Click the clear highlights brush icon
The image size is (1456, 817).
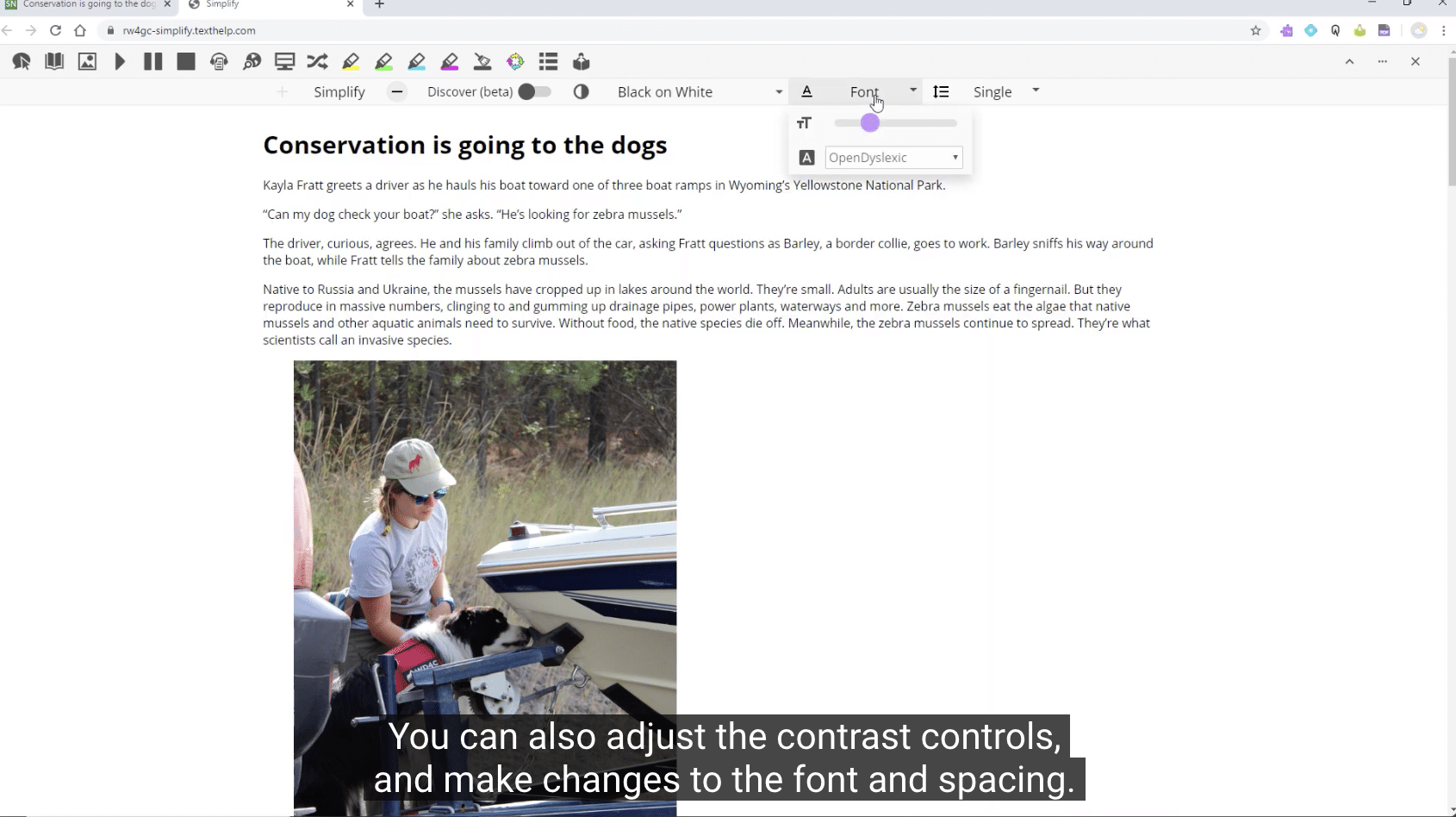tap(482, 61)
